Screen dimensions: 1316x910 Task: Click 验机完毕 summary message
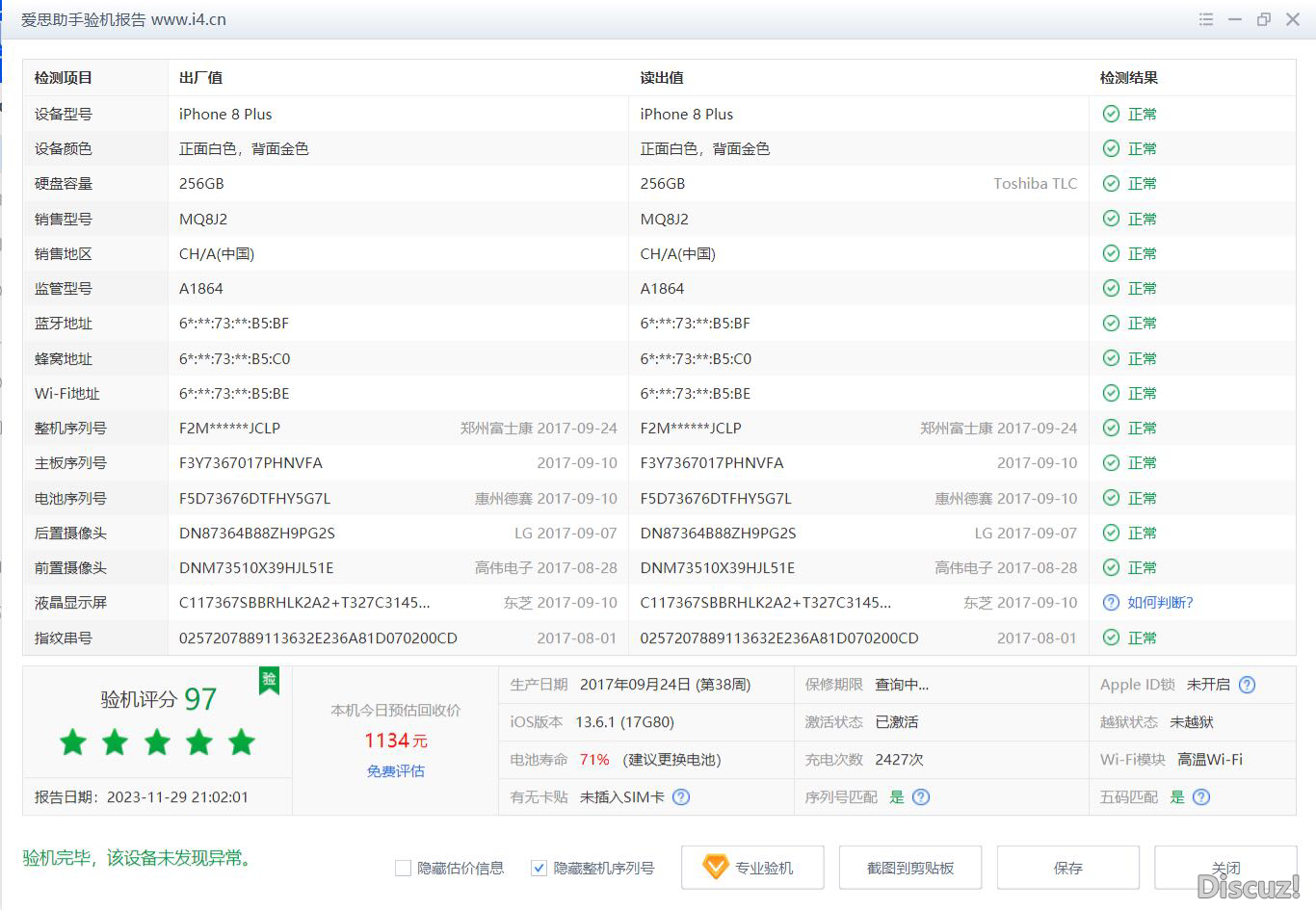click(x=141, y=857)
